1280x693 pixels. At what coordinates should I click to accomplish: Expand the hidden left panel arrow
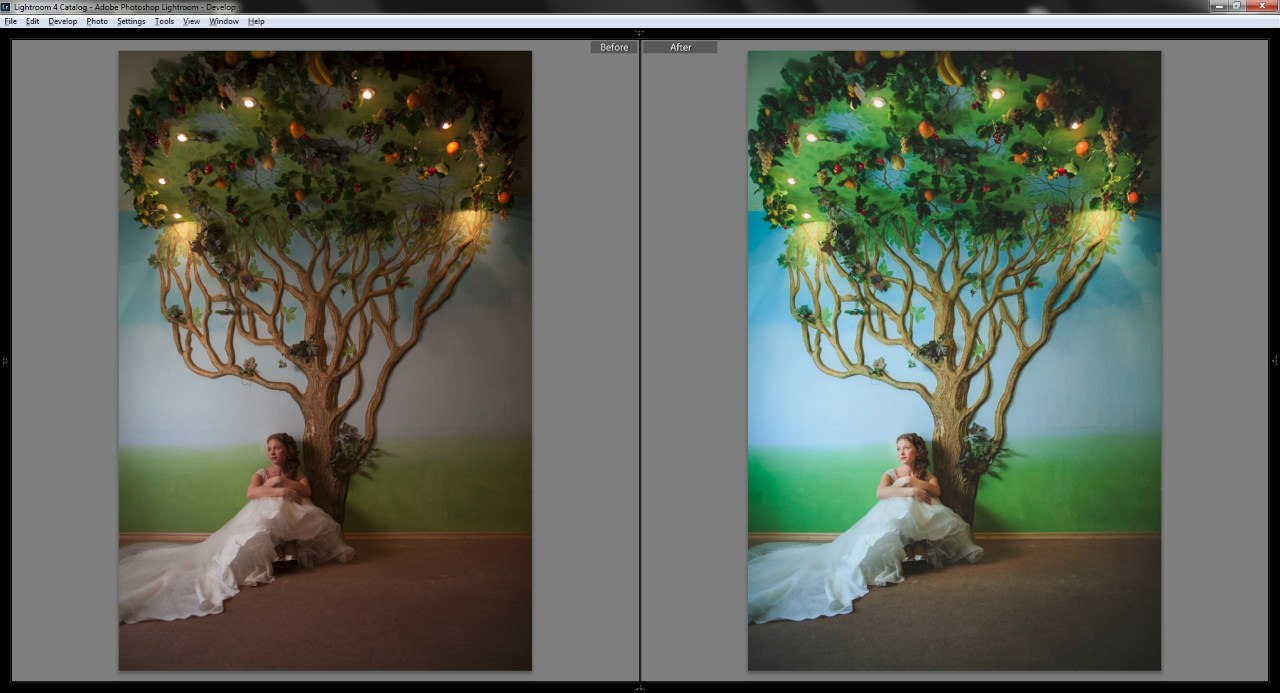click(x=4, y=361)
